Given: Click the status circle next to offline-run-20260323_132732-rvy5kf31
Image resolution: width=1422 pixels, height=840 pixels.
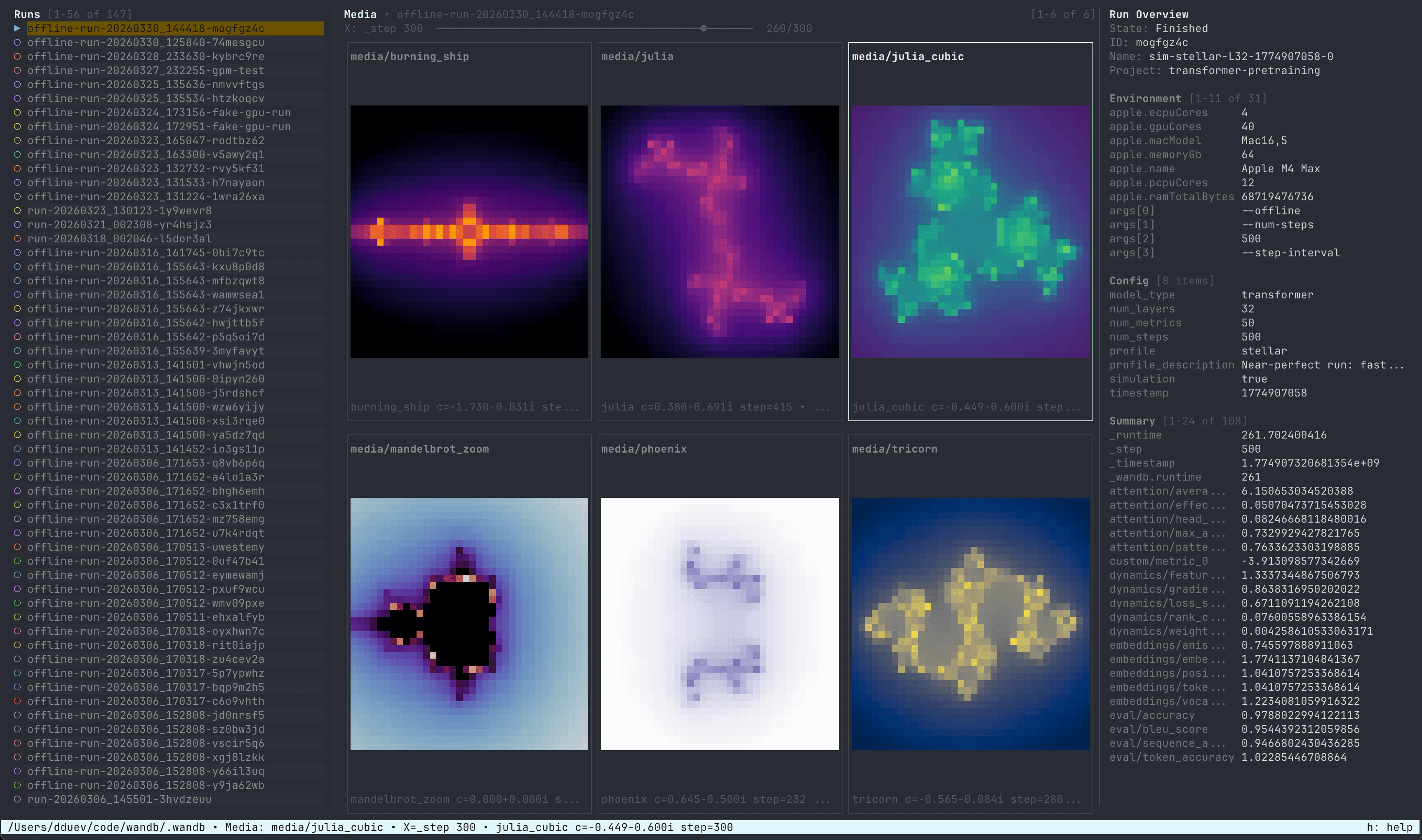Looking at the screenshot, I should coord(19,169).
